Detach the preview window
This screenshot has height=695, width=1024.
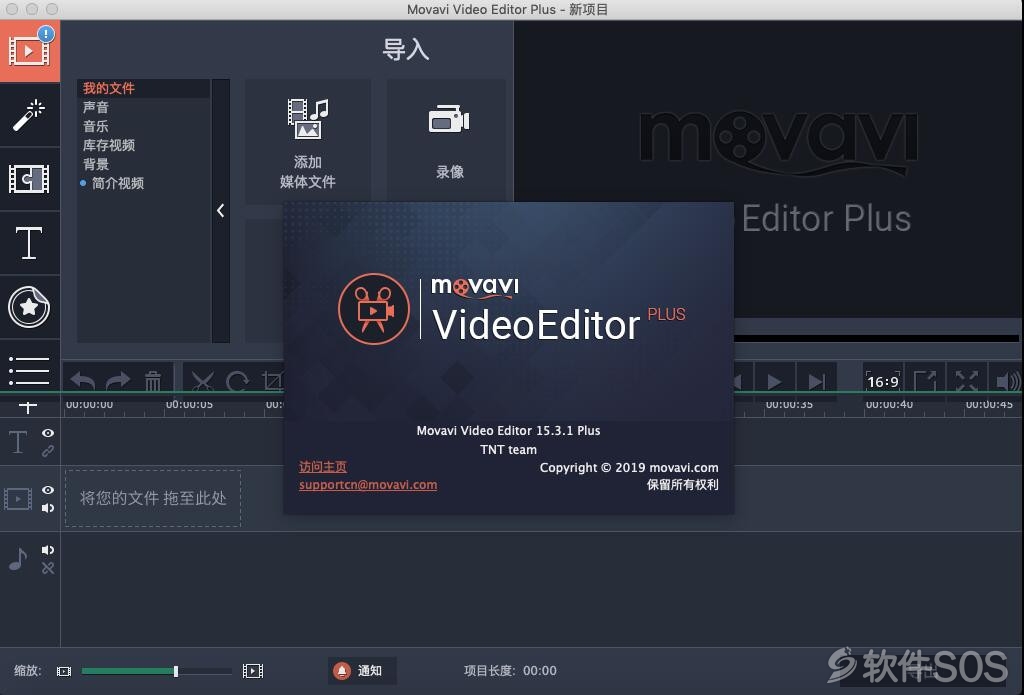(925, 381)
